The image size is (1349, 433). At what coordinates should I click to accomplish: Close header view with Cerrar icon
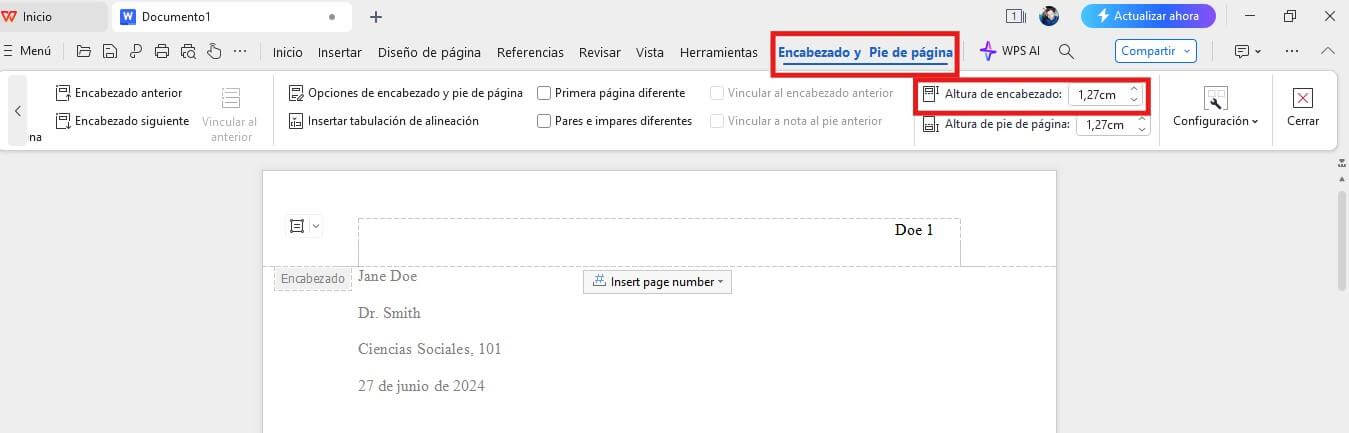[x=1303, y=107]
